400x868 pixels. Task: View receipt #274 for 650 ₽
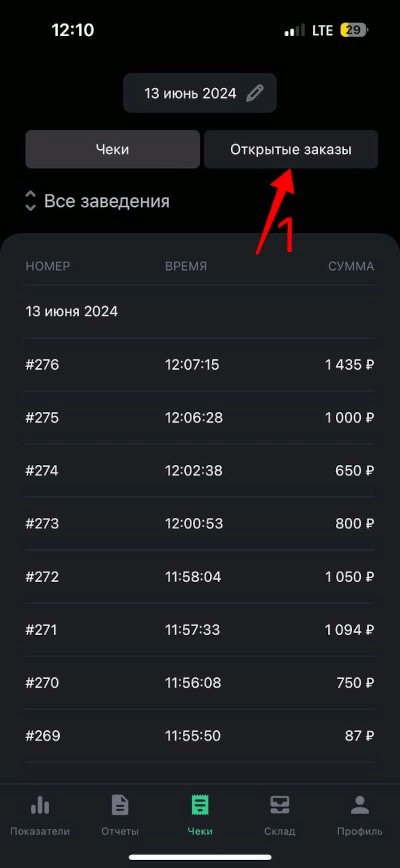[200, 471]
